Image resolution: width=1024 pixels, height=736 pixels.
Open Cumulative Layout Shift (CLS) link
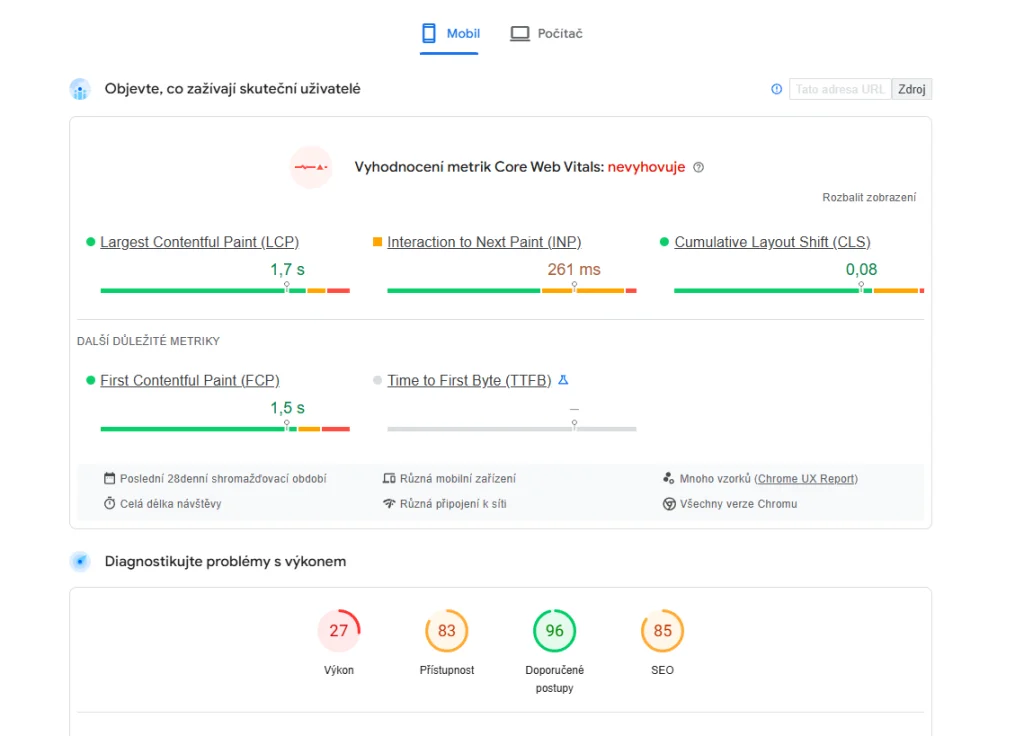coord(772,242)
